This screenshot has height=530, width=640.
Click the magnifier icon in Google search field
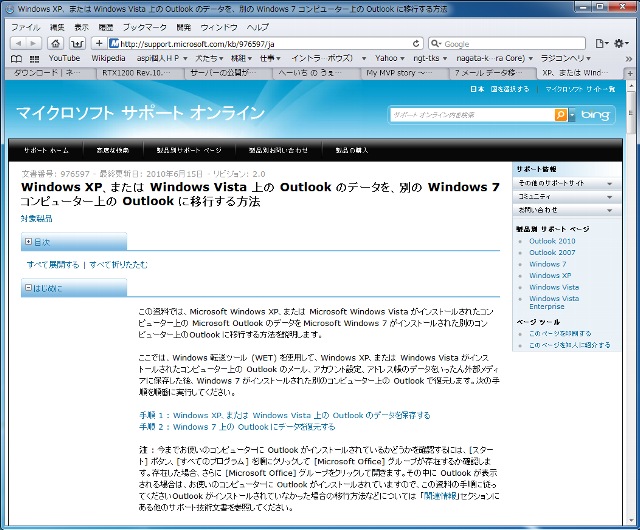coord(436,44)
